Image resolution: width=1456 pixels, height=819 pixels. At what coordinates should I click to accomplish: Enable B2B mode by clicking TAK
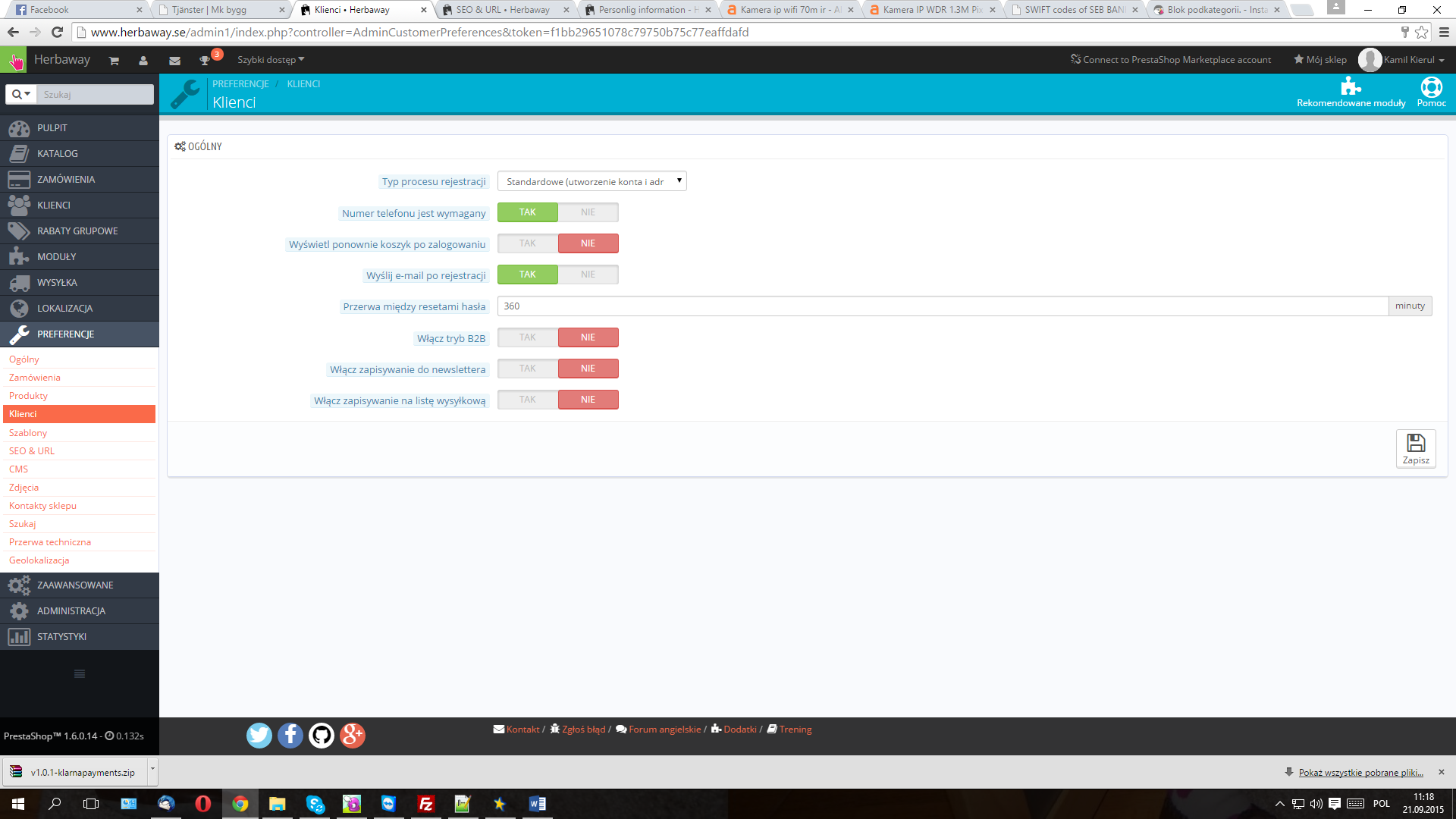click(528, 337)
